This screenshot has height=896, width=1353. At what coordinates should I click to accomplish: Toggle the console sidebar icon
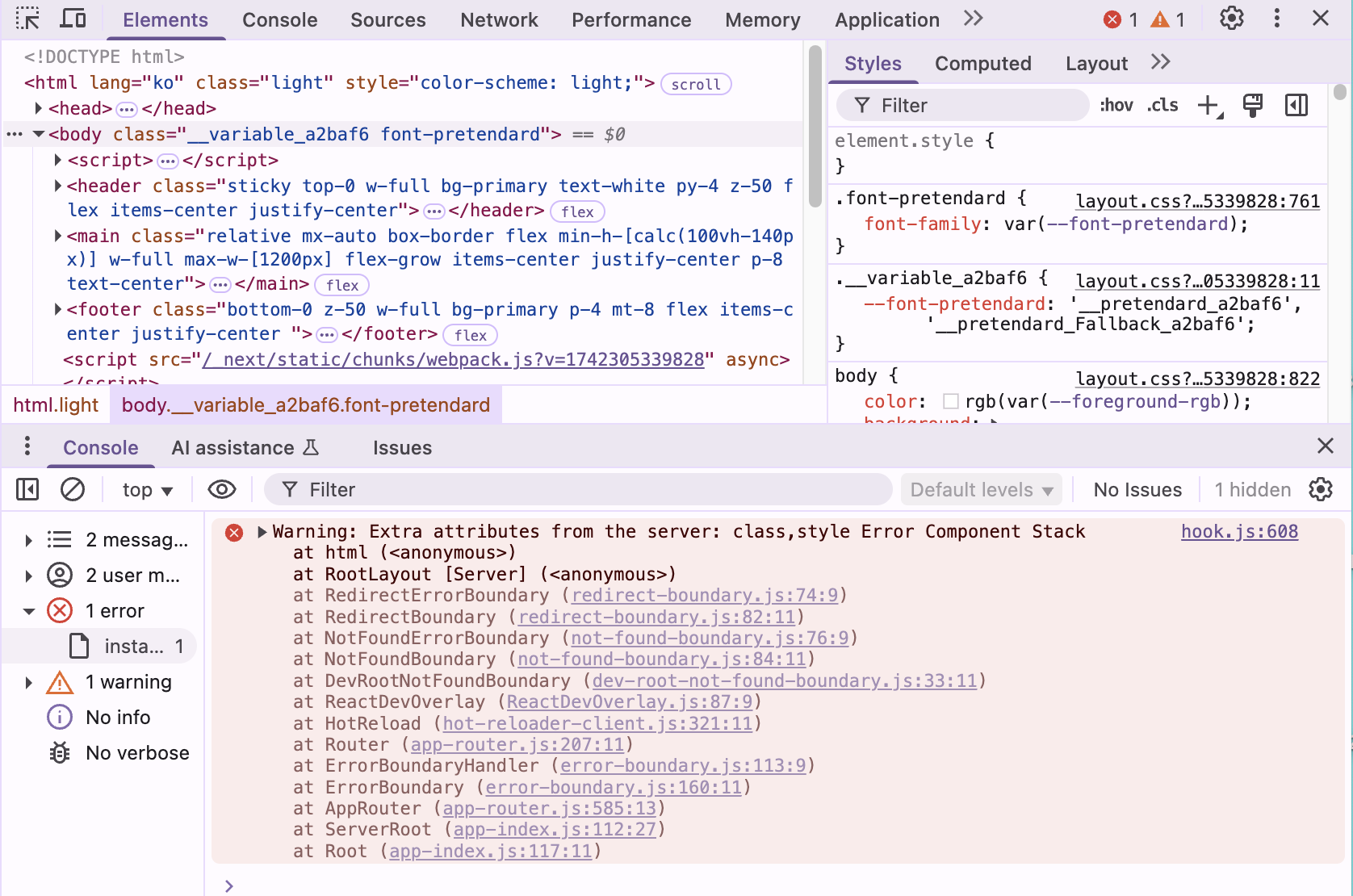[x=27, y=490]
